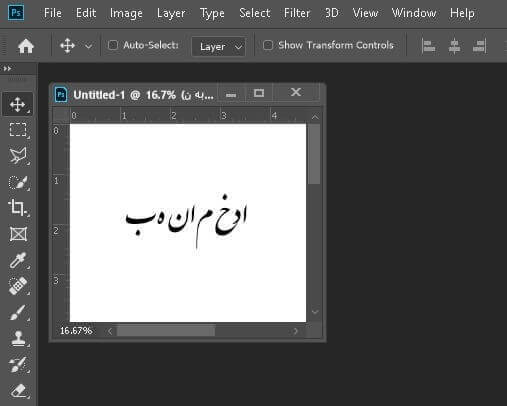Select the Move tool in the toolbox
Screen dimensions: 507x406
tap(18, 104)
